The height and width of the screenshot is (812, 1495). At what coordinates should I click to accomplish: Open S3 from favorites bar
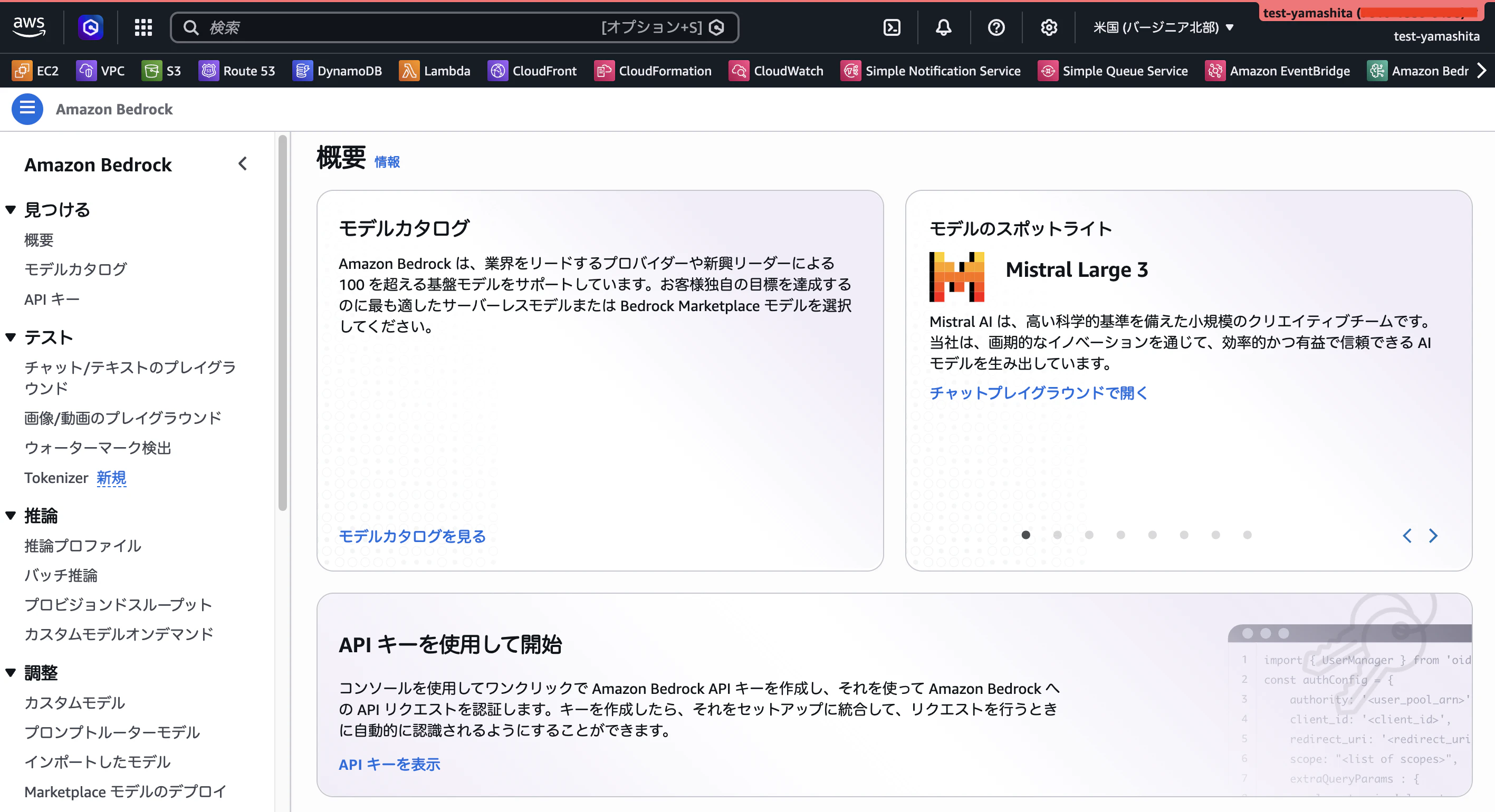tap(161, 71)
